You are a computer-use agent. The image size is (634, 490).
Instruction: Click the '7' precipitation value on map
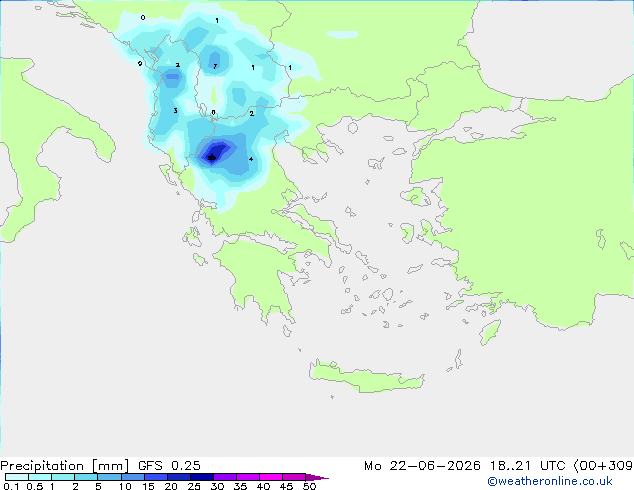click(215, 66)
